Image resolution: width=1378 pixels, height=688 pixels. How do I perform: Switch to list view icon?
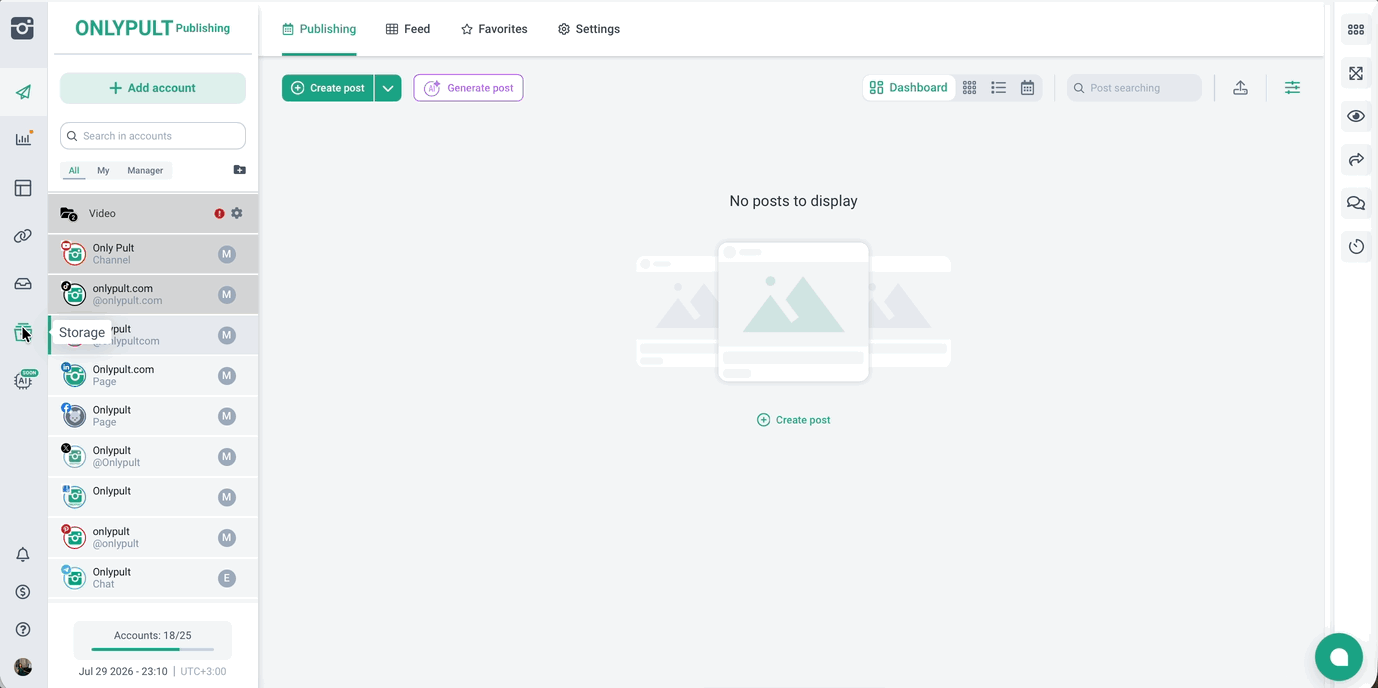[x=998, y=88]
